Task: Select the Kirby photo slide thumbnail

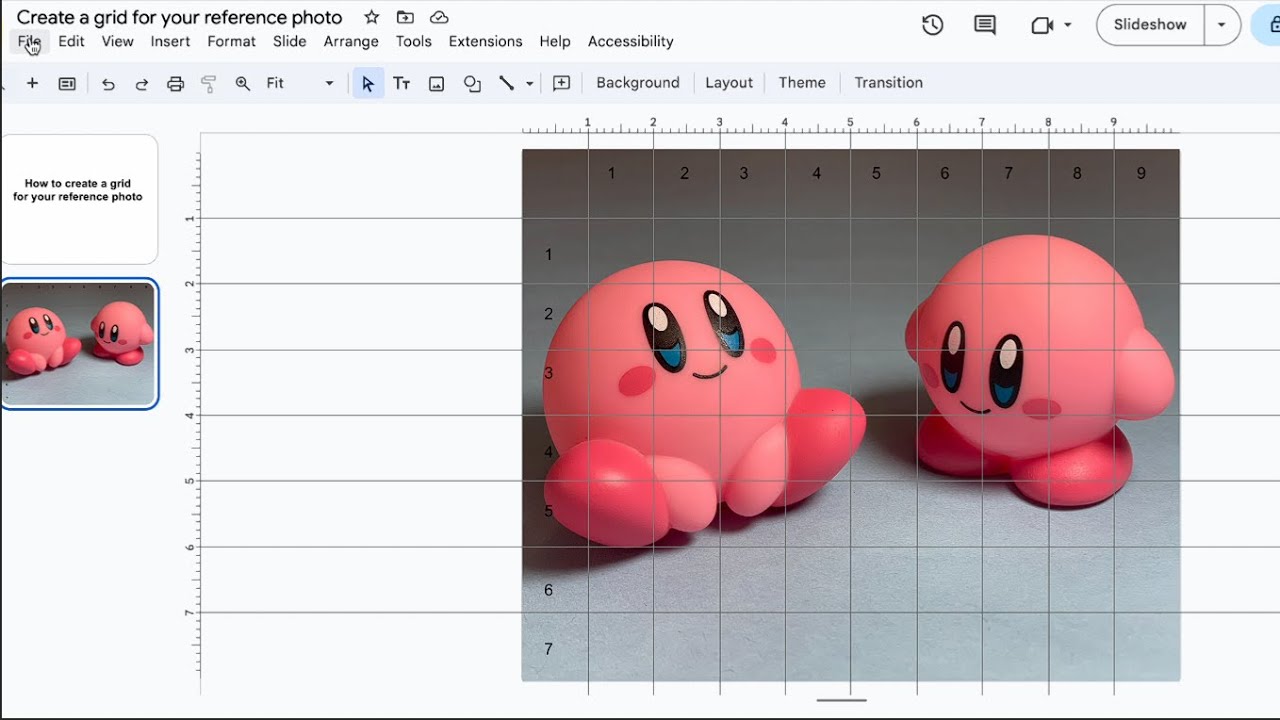Action: coord(79,344)
